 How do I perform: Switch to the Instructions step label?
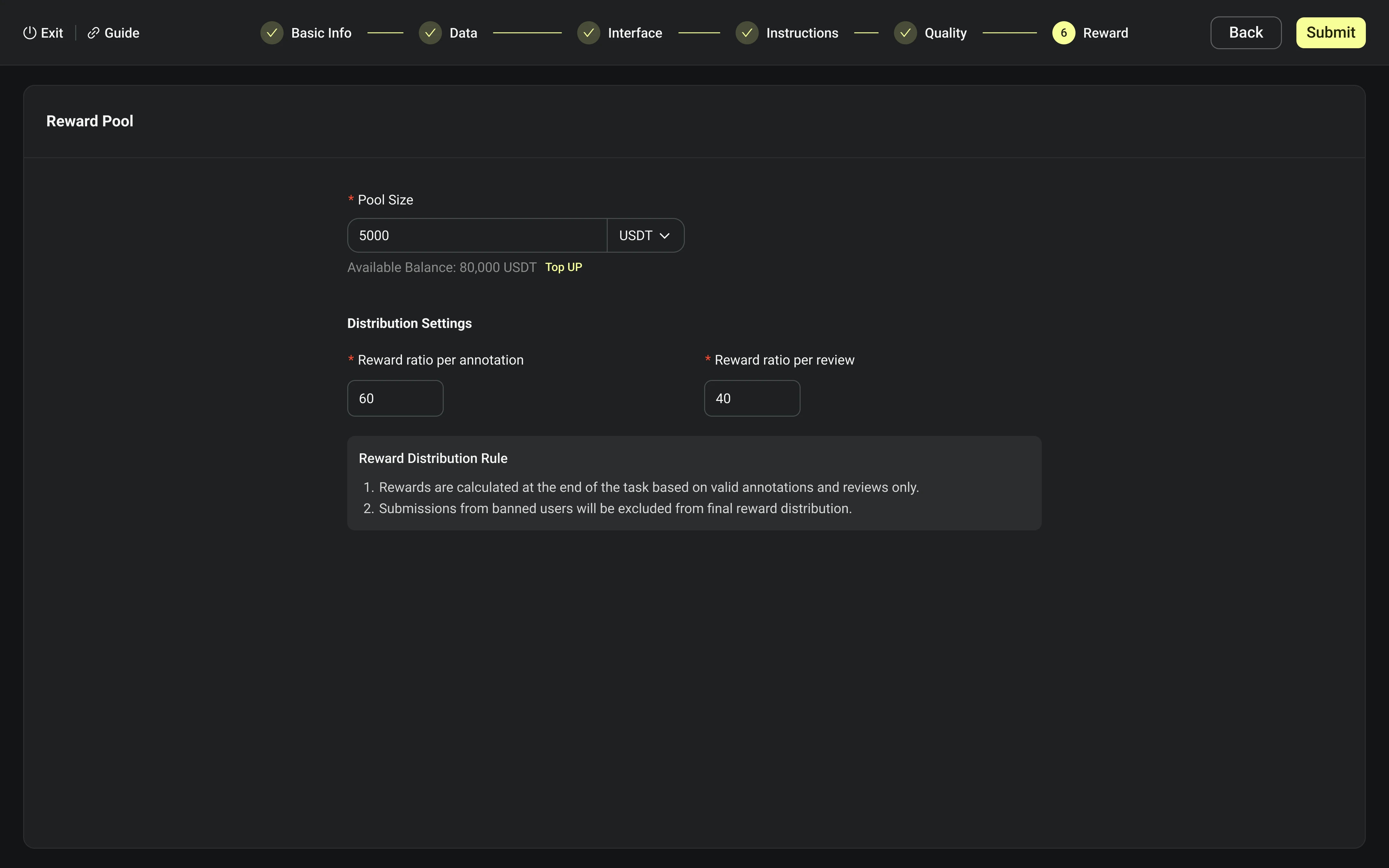pyautogui.click(x=802, y=33)
